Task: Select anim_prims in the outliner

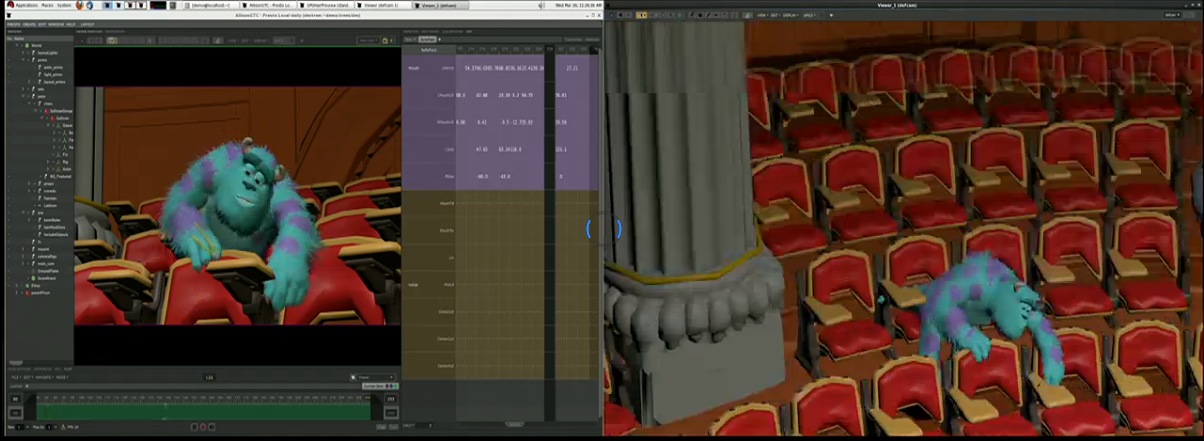Action: 53,67
